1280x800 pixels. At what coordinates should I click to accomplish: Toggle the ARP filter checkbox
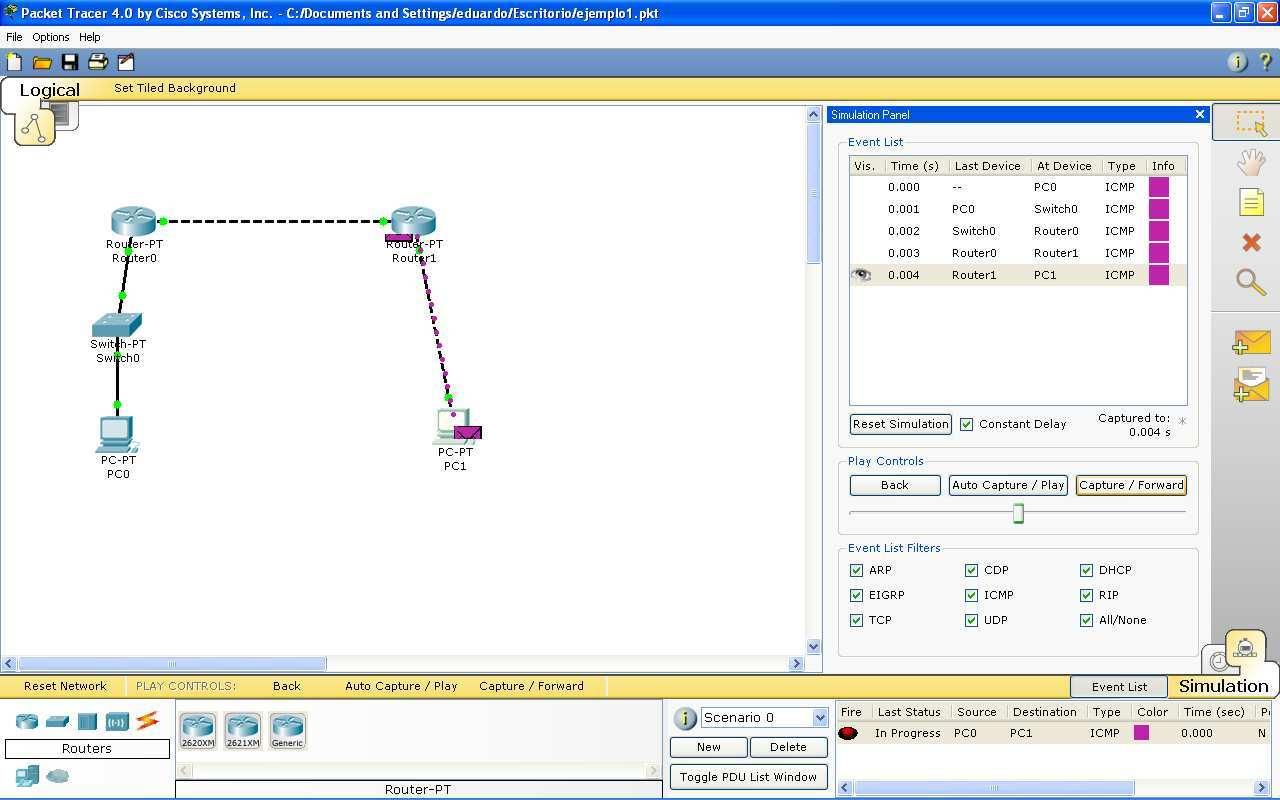click(856, 570)
